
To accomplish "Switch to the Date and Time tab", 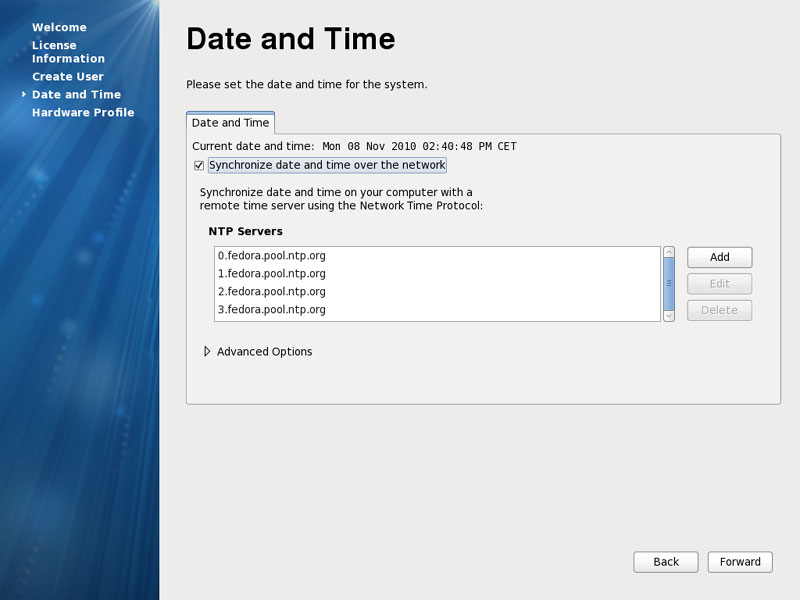I will (x=231, y=123).
